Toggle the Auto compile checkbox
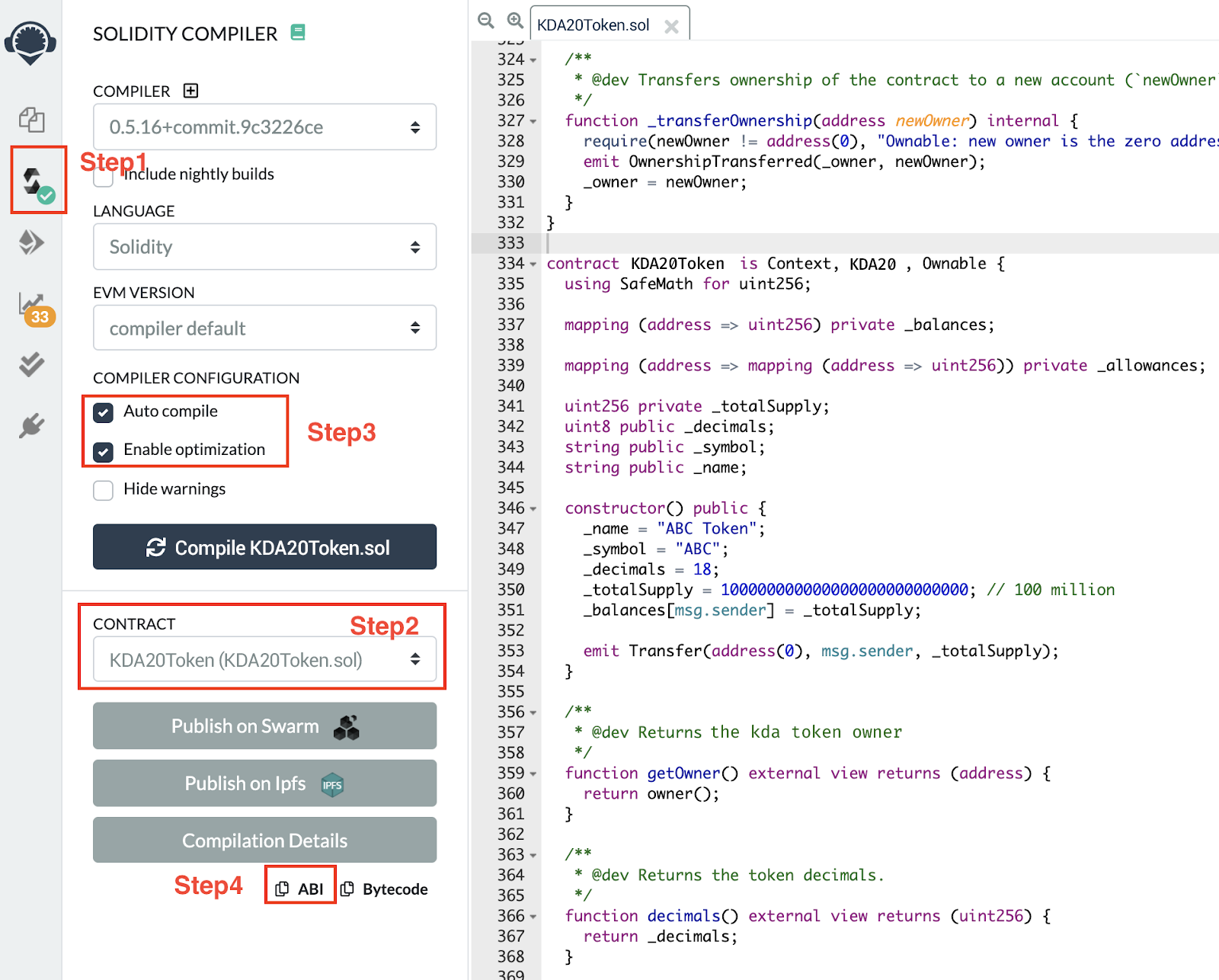 [103, 412]
